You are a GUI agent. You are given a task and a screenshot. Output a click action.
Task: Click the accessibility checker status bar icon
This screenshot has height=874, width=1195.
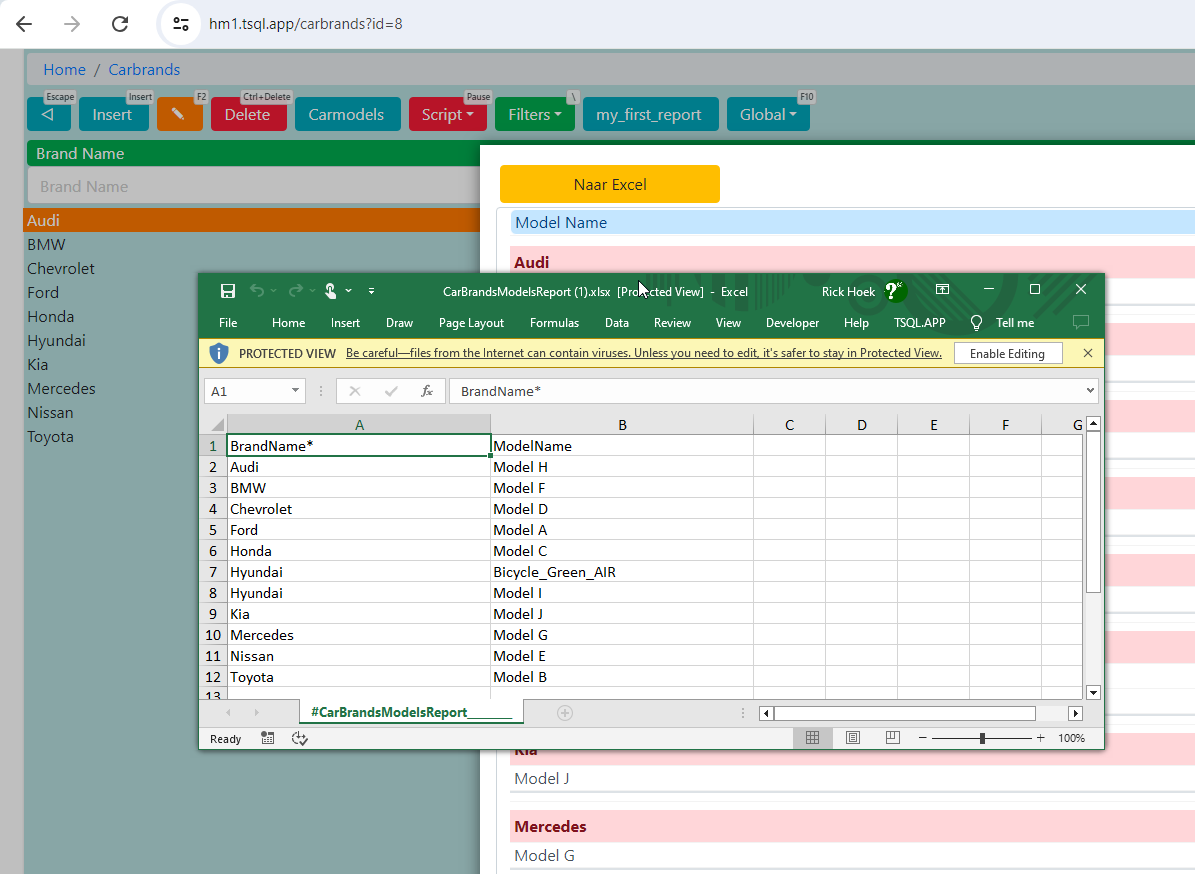[x=300, y=738]
